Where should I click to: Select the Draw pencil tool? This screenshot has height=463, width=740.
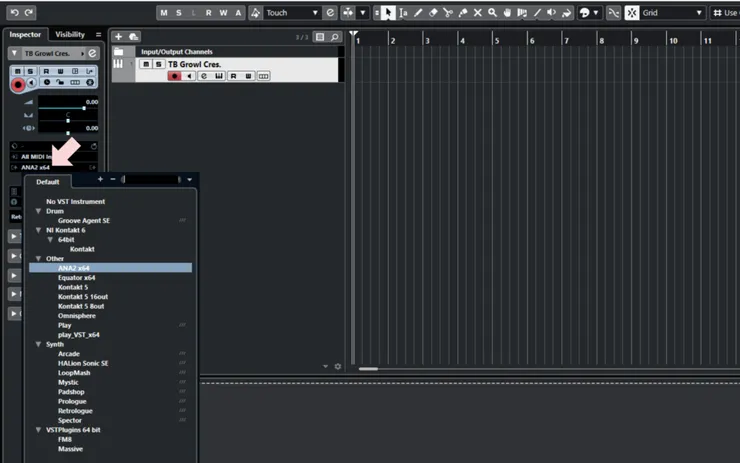click(x=418, y=13)
